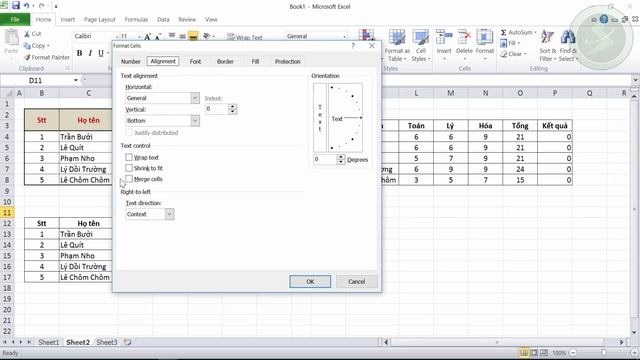The height and width of the screenshot is (360, 640).
Task: Open the font name Calibri dropdown
Action: coord(116,36)
